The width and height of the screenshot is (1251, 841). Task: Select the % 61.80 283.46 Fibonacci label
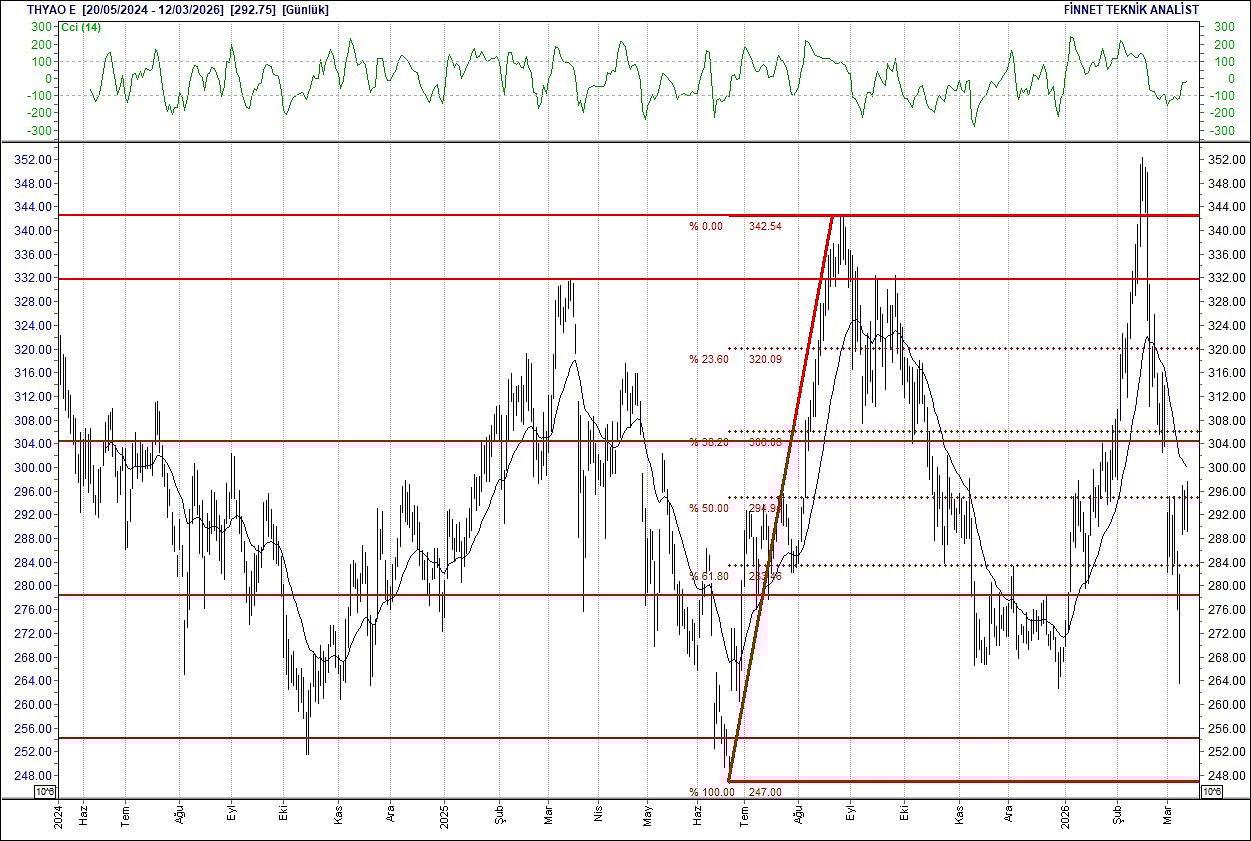735,574
